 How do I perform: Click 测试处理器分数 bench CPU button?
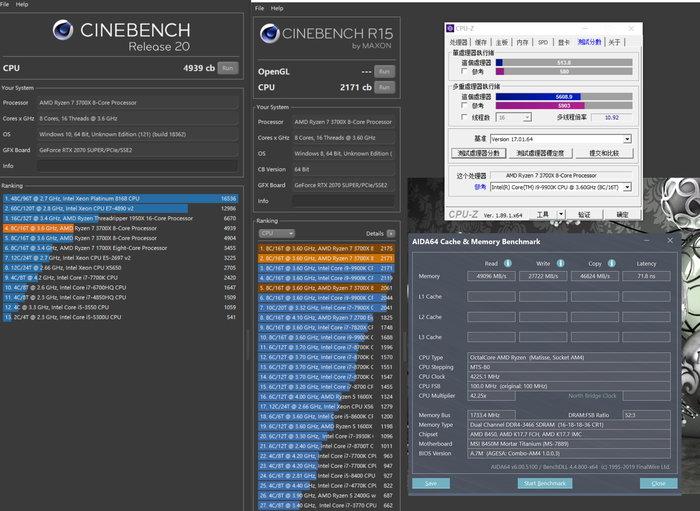[x=479, y=153]
